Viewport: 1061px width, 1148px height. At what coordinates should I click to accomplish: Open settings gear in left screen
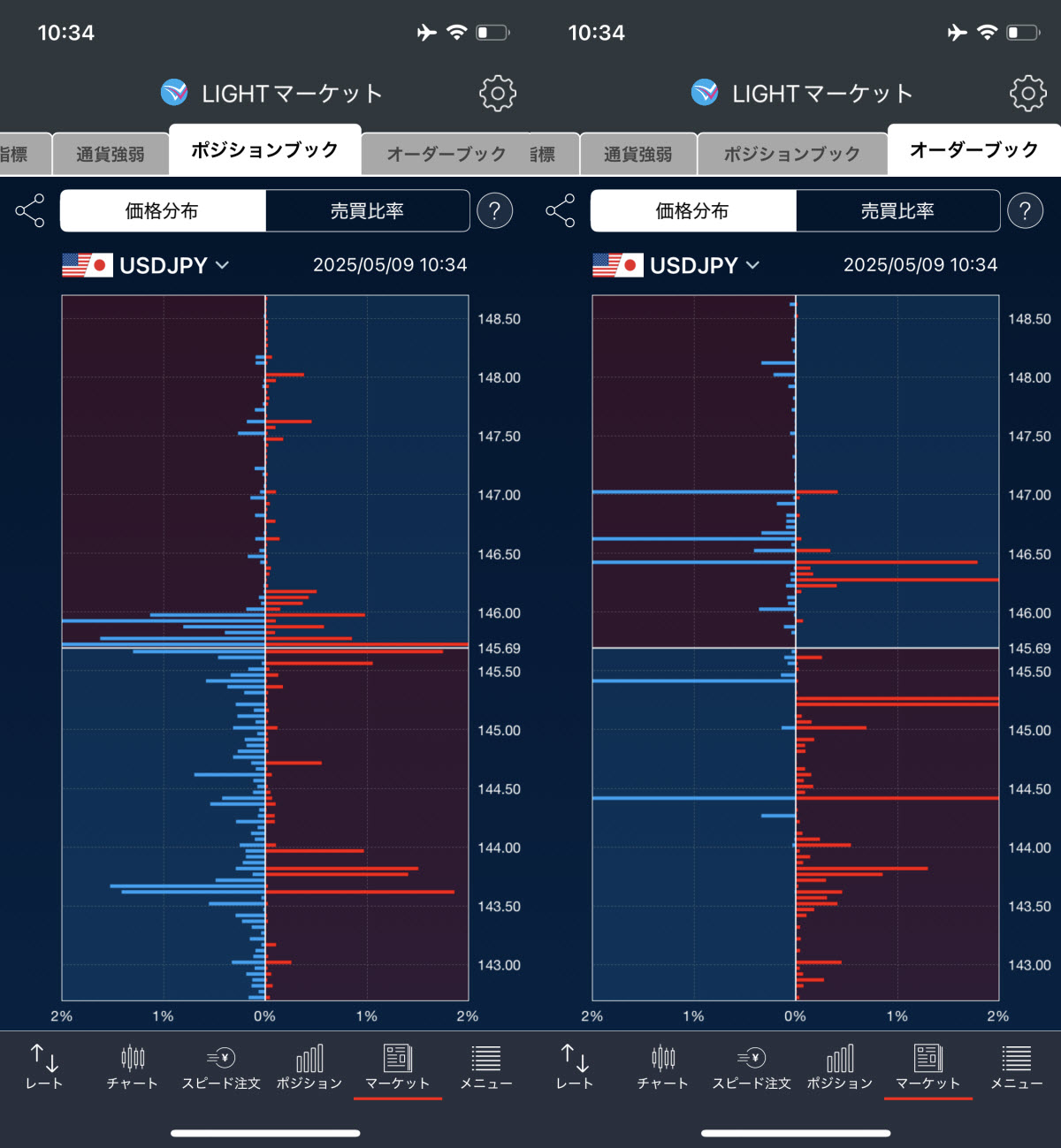tap(498, 93)
